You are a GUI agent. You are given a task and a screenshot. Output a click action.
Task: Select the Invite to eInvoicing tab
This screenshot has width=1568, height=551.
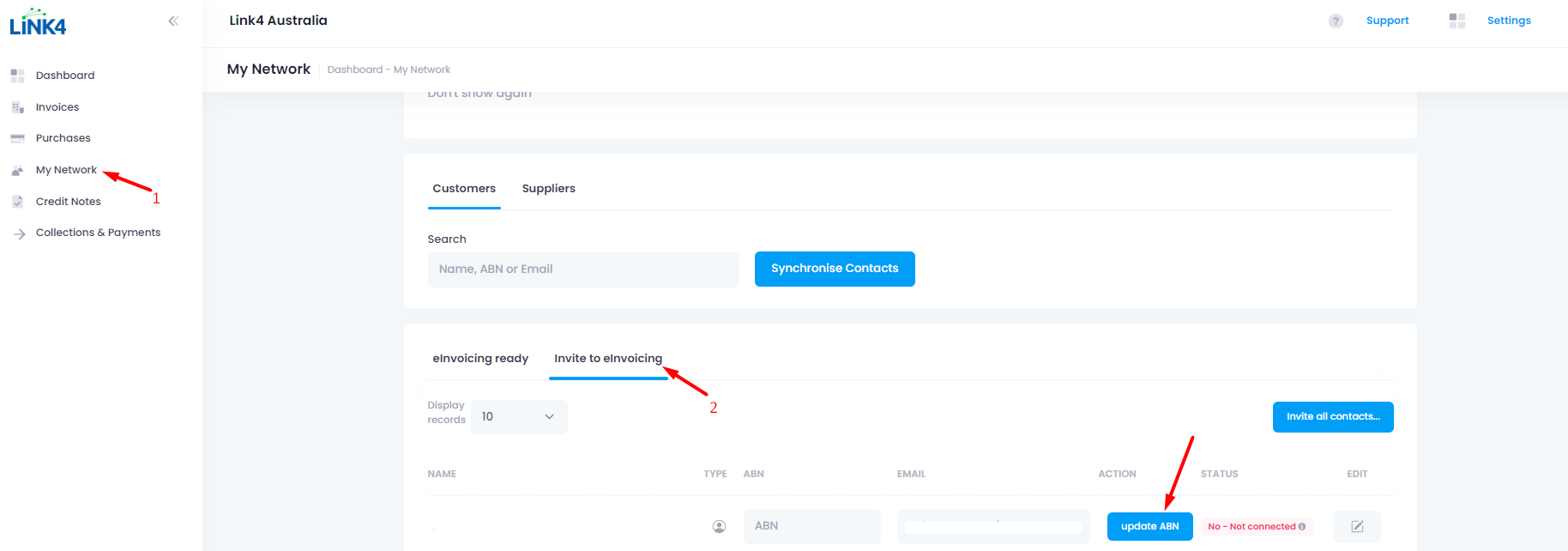pos(608,359)
